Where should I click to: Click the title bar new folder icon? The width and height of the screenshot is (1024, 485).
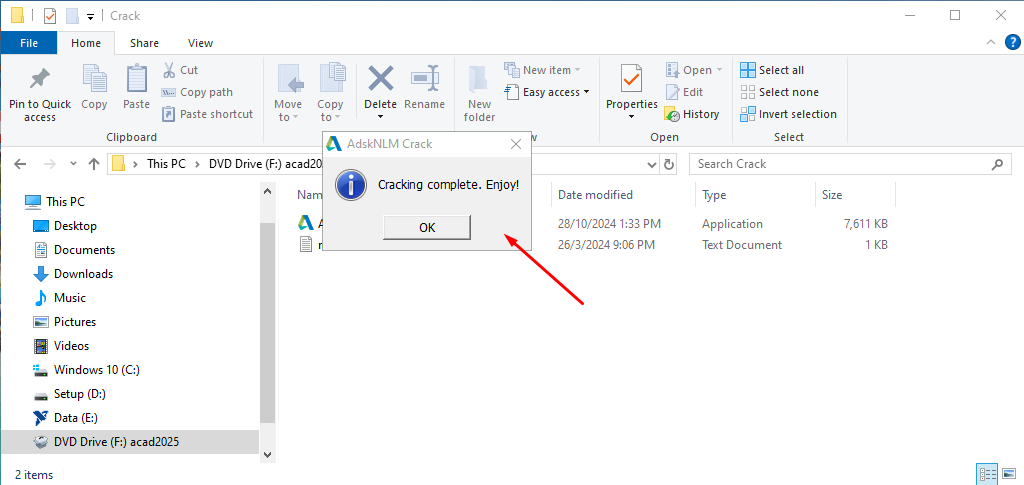pos(72,16)
